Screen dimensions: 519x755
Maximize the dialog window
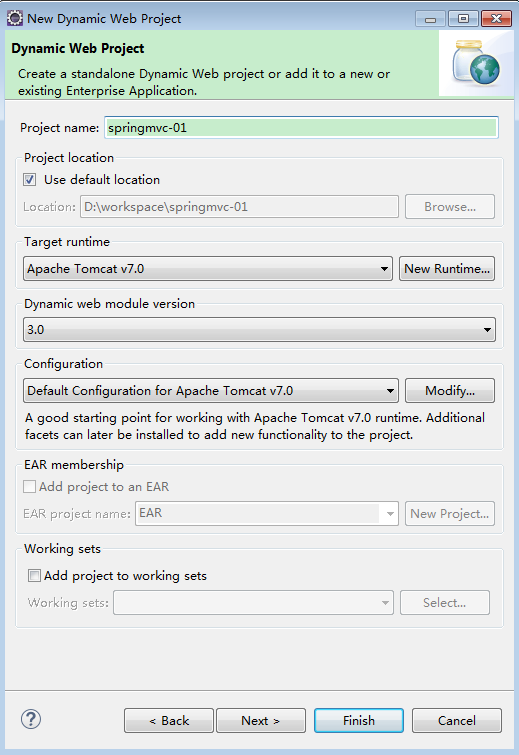(x=463, y=19)
